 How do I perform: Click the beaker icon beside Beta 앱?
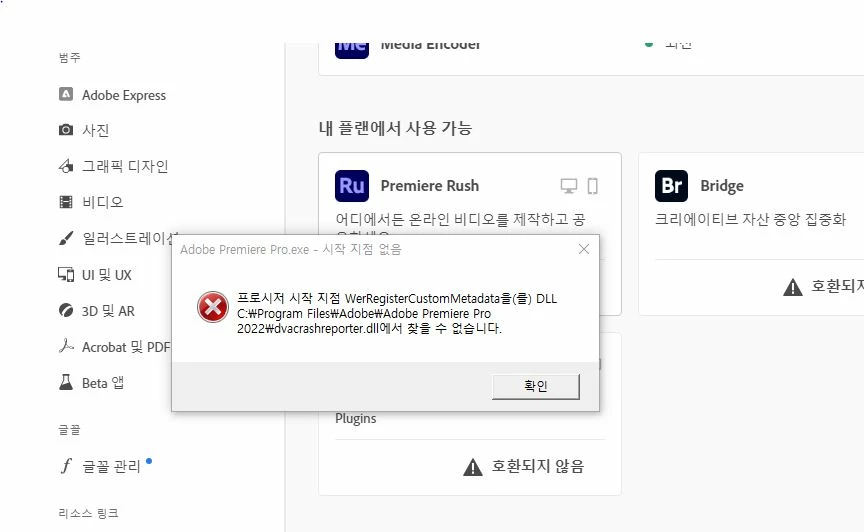(x=66, y=382)
